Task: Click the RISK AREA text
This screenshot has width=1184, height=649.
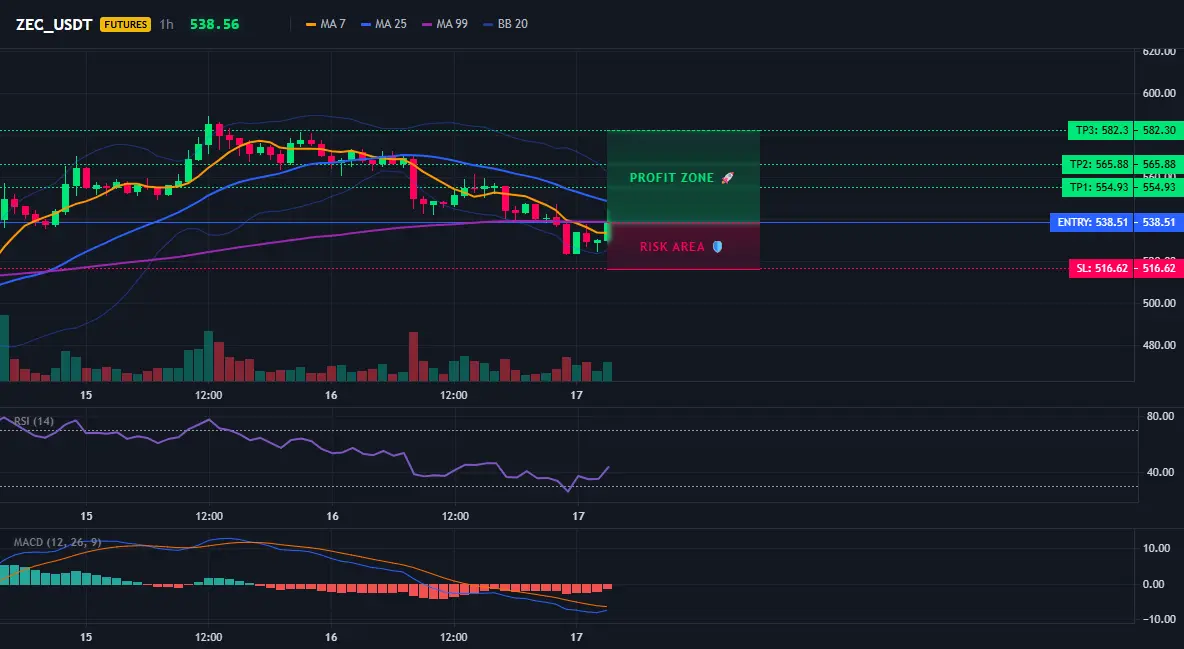Action: 672,247
